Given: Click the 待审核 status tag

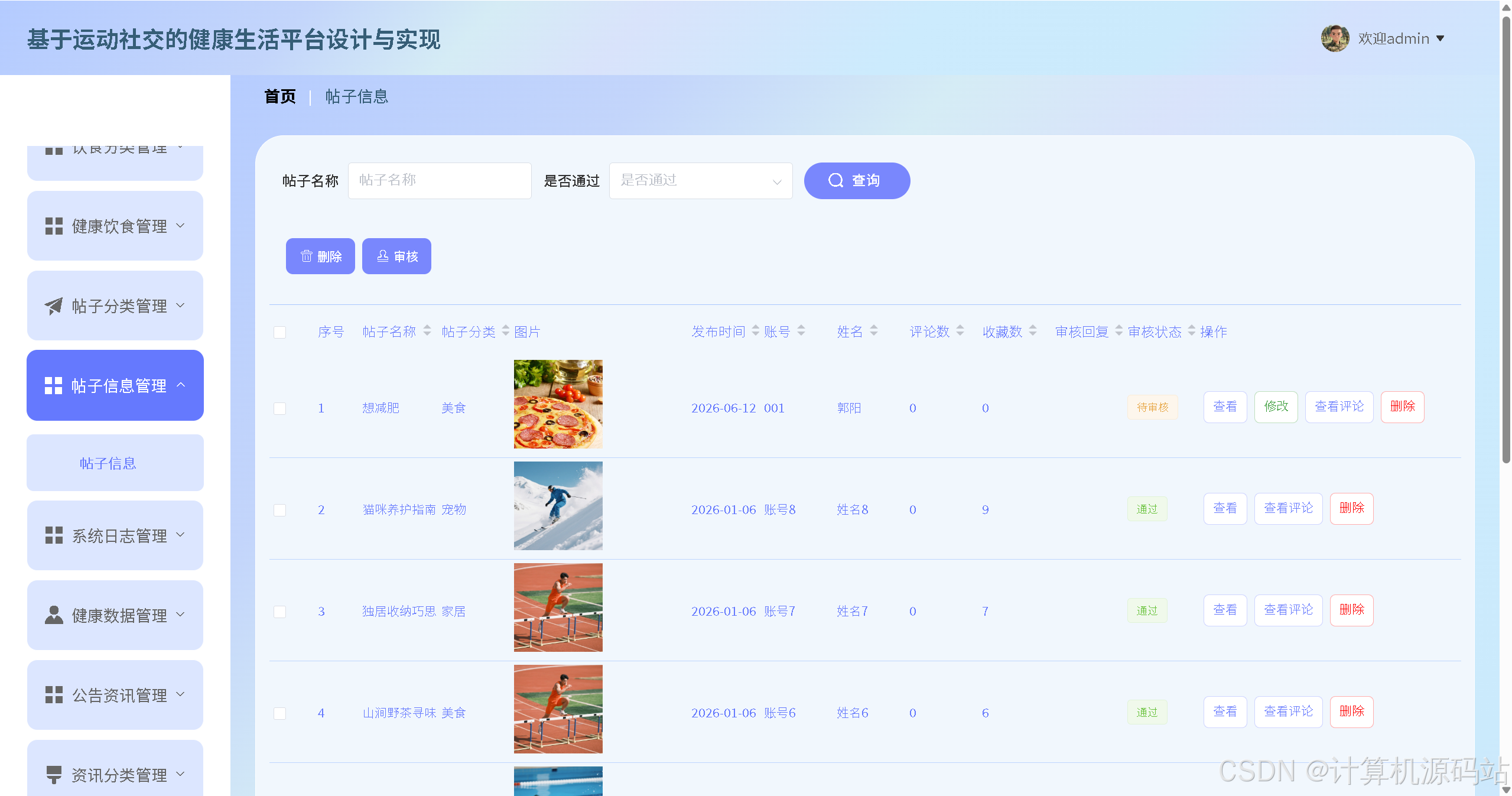Looking at the screenshot, I should 1152,407.
